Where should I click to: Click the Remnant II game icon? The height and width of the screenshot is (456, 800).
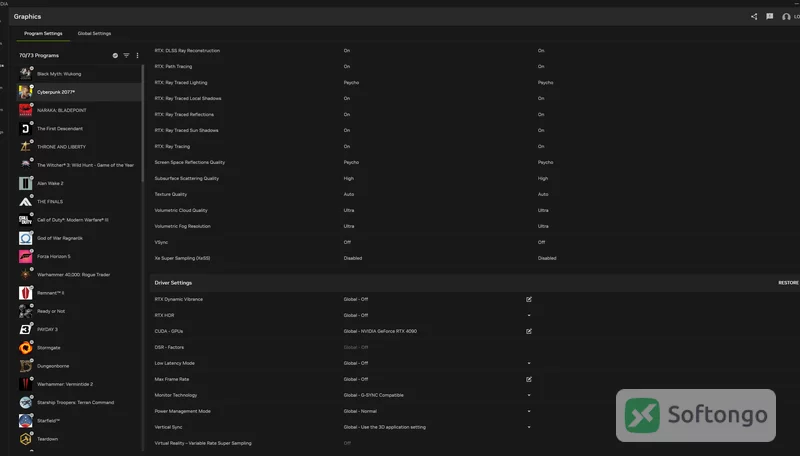26,293
